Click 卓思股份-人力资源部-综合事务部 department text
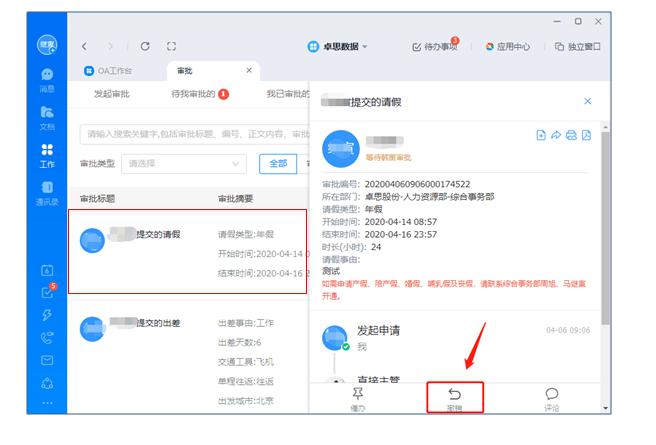This screenshot has height=445, width=656. 429,197
